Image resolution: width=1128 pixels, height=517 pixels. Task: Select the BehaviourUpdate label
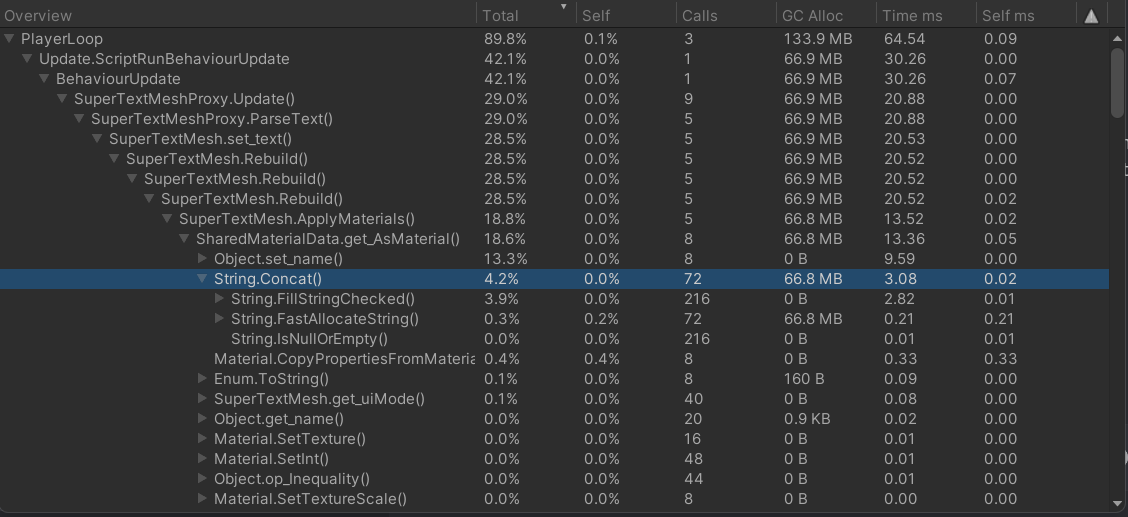[x=118, y=79]
